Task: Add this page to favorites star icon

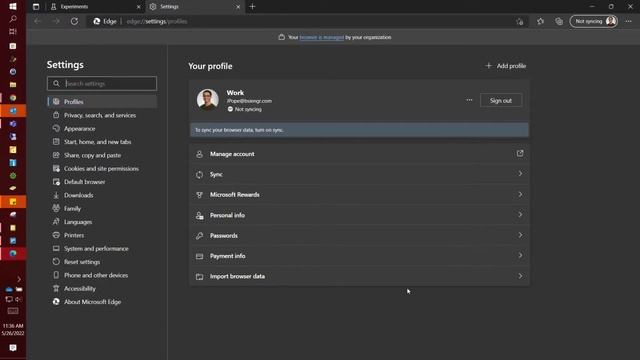Action: [x=519, y=22]
